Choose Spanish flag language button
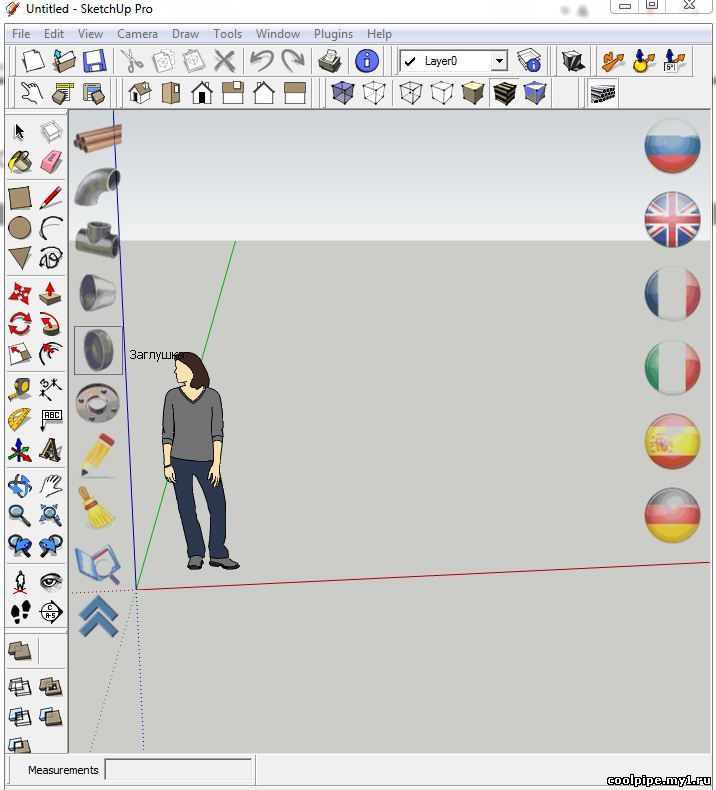 (672, 441)
